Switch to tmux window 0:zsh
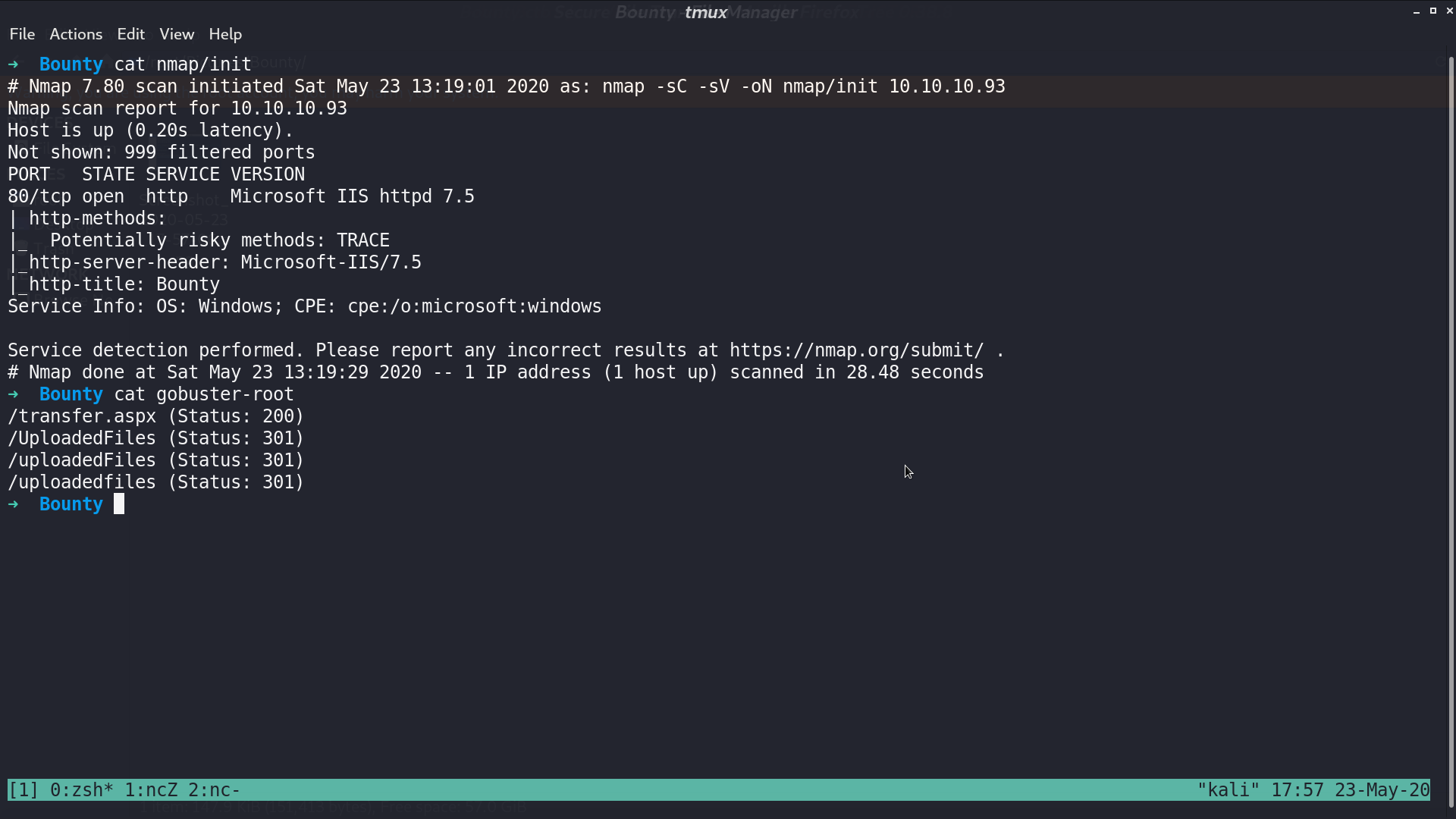This screenshot has height=819, width=1456. coord(82,790)
